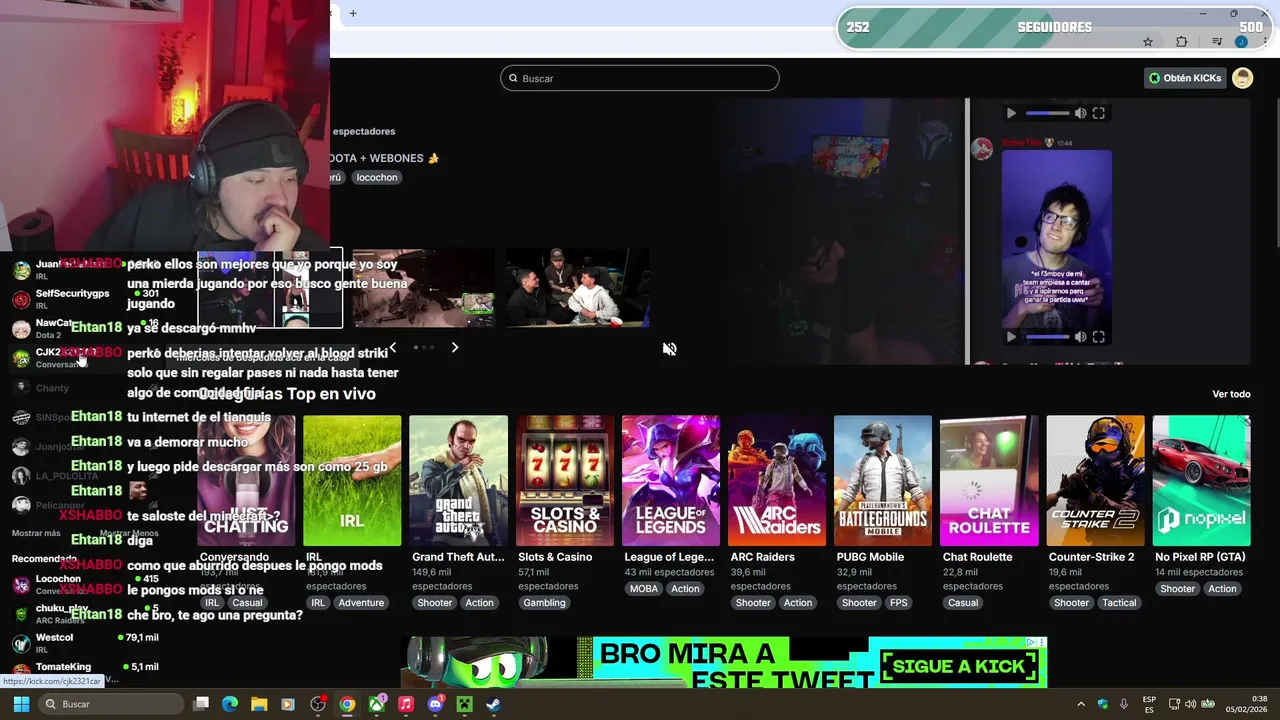Screen dimensions: 1280x720
Task: Open the clock and date showing 0:38
Action: [x=1246, y=704]
